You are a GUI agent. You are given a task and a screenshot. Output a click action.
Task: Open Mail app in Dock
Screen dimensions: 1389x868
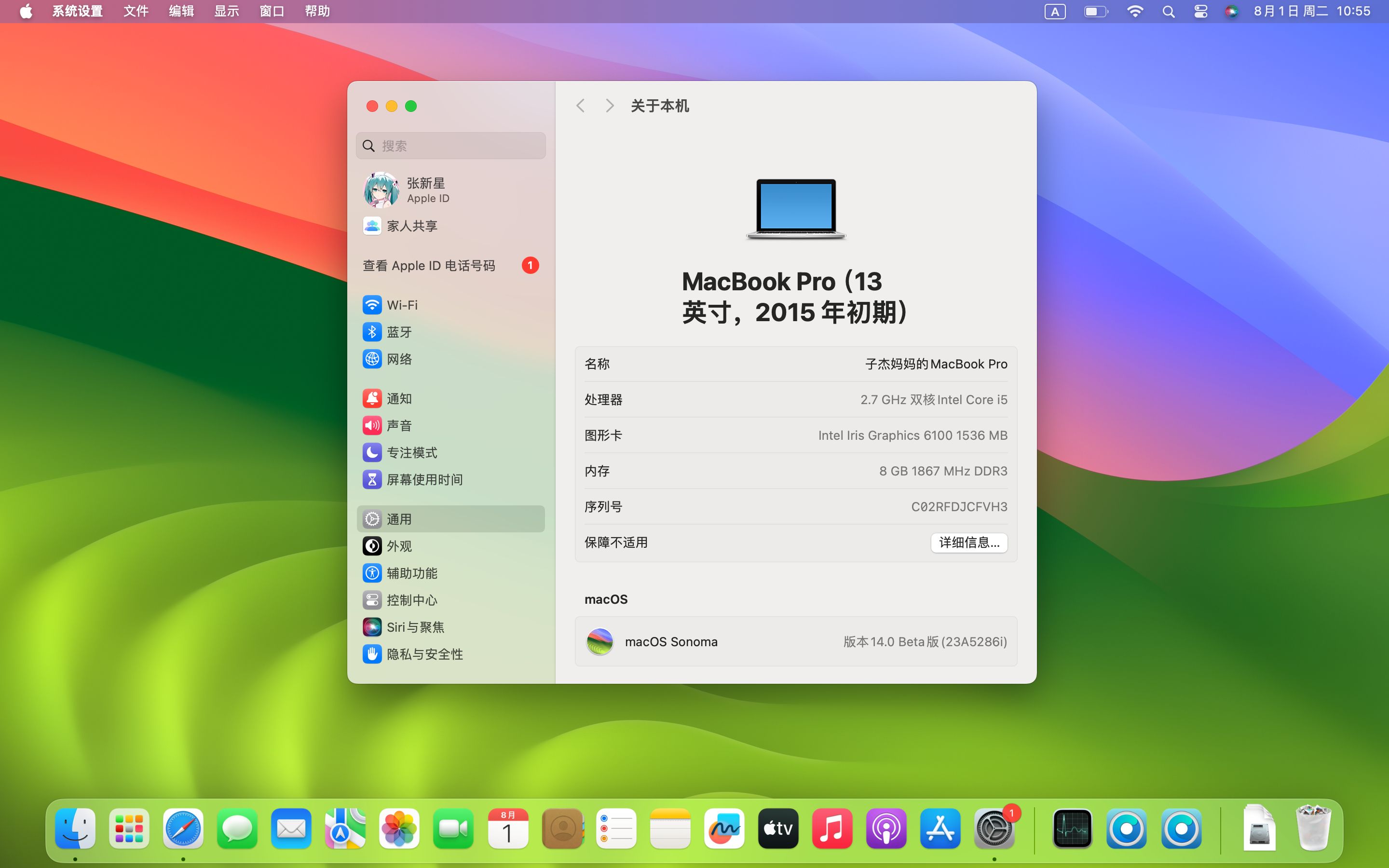coord(291,828)
